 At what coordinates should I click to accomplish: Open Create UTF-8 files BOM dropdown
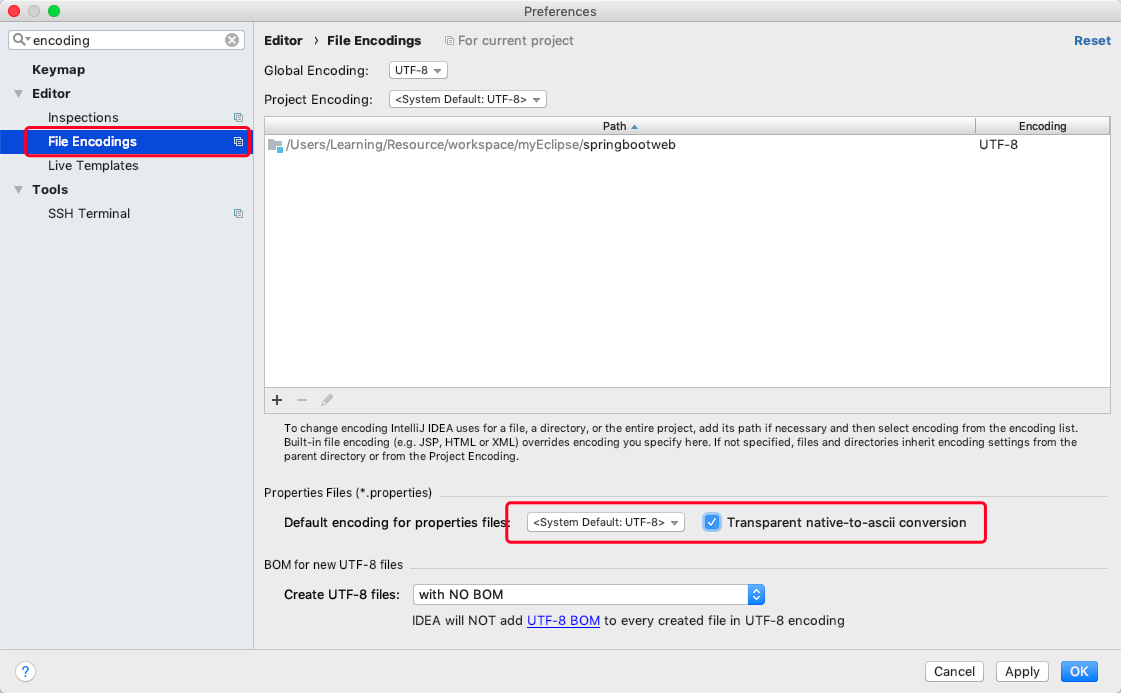(589, 594)
